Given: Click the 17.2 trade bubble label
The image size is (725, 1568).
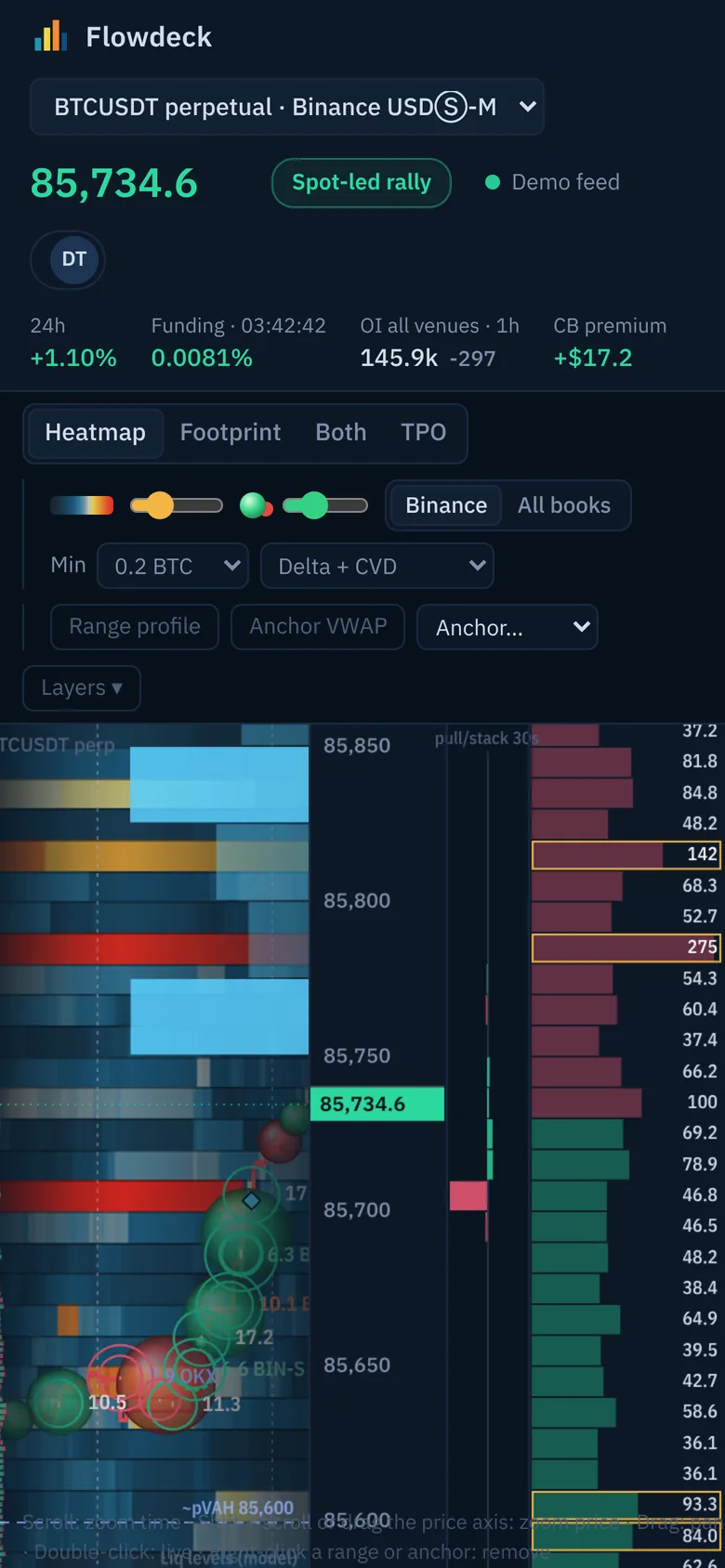Looking at the screenshot, I should pos(254,1338).
